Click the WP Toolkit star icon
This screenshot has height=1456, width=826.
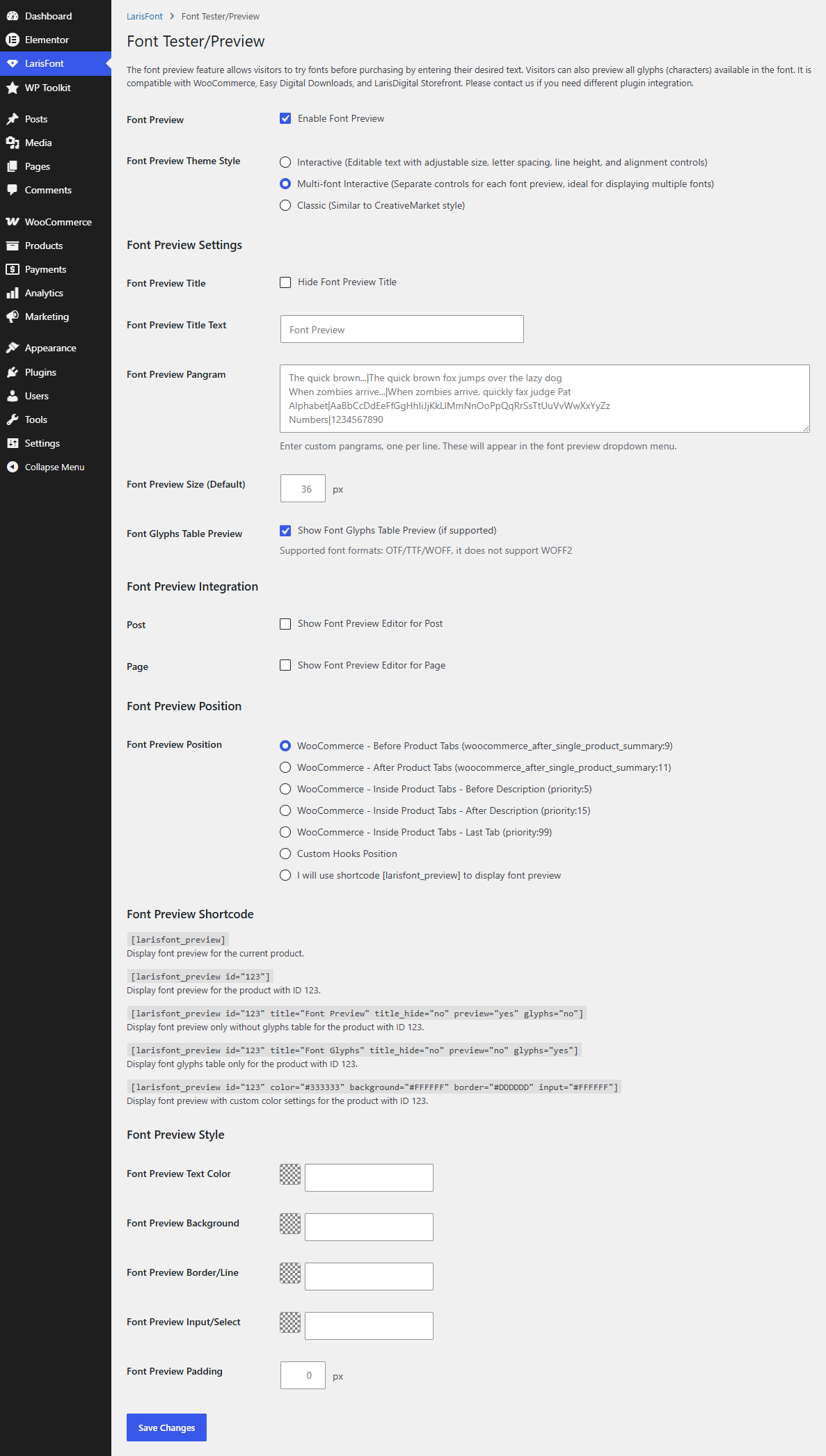[13, 88]
